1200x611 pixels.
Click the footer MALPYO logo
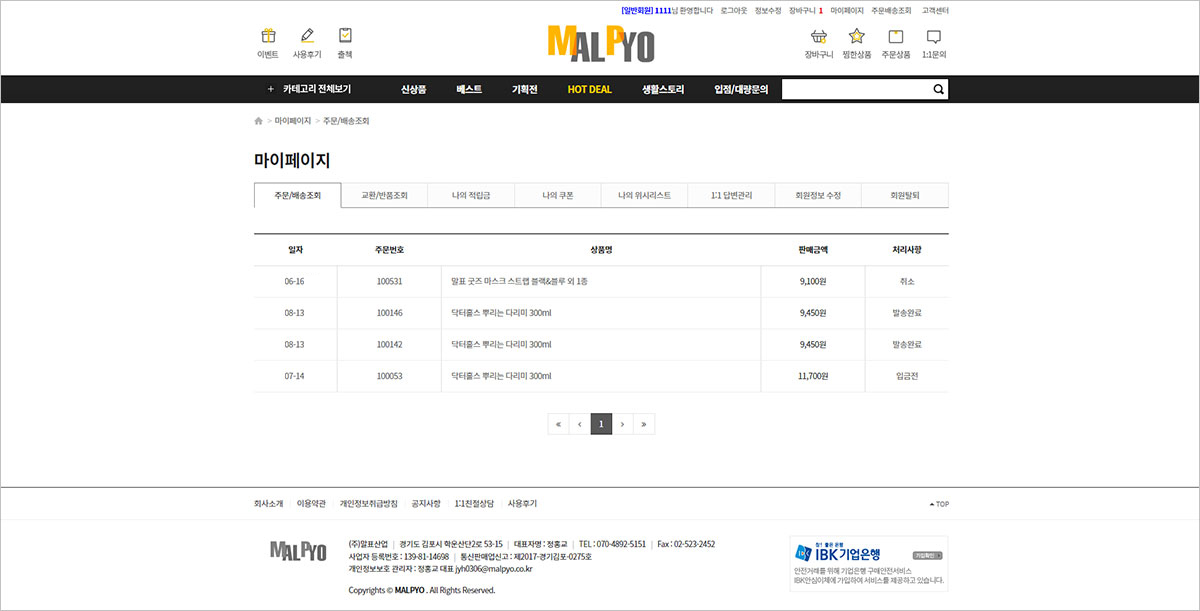tap(298, 551)
